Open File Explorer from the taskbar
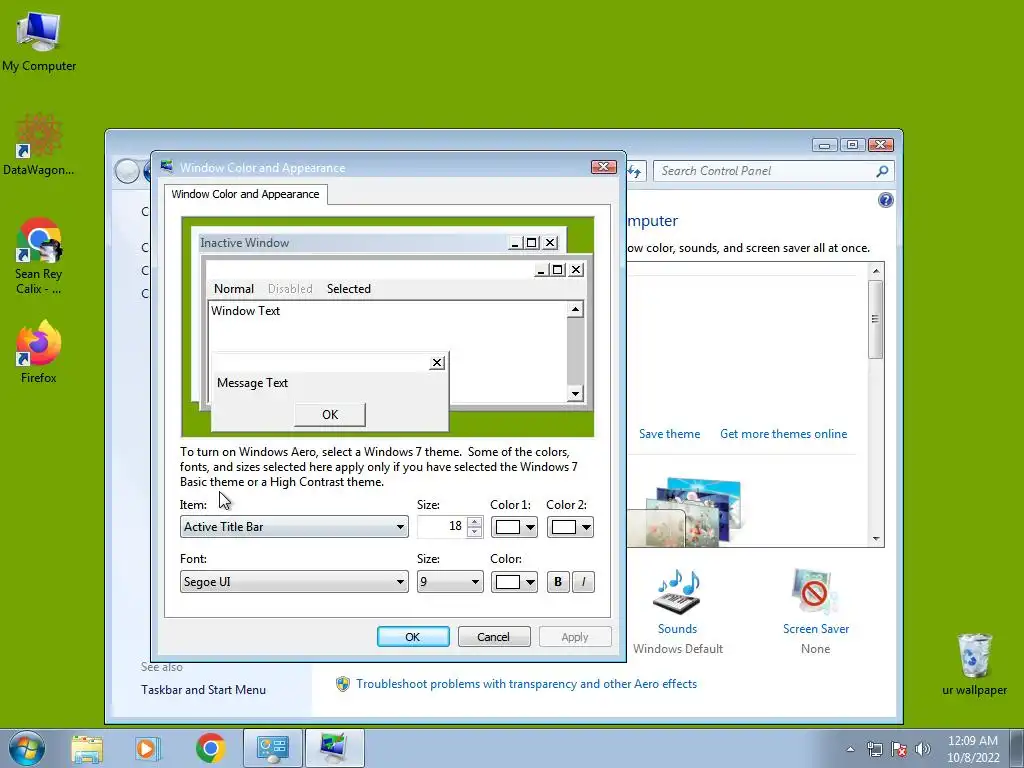This screenshot has height=768, width=1024. click(x=87, y=748)
